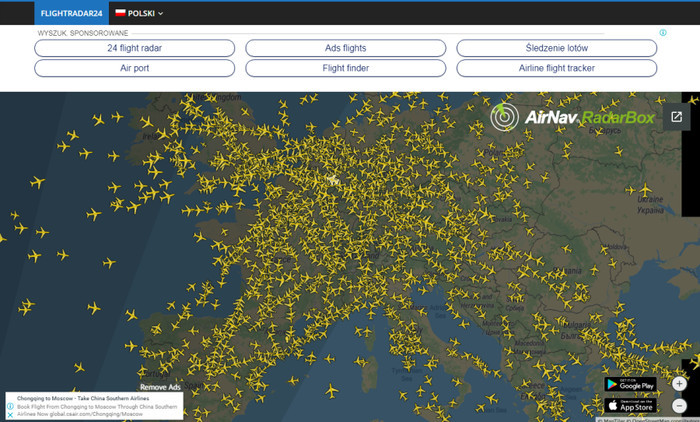Zoom out the map with minus button

pyautogui.click(x=679, y=405)
